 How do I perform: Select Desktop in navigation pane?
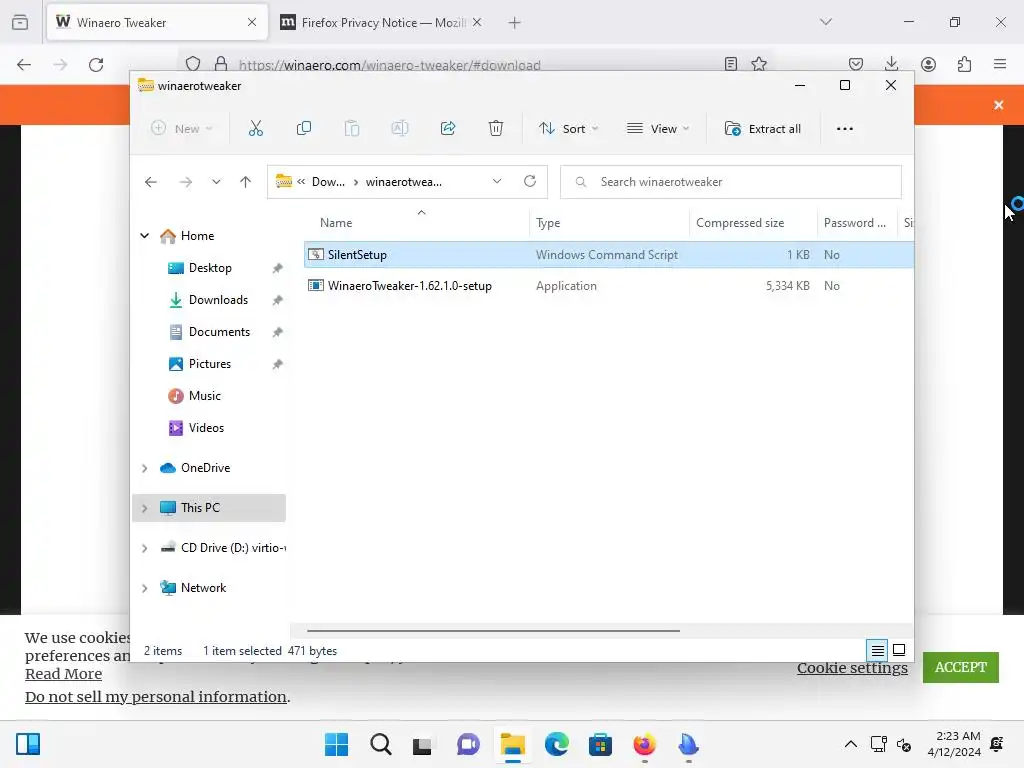pyautogui.click(x=210, y=268)
